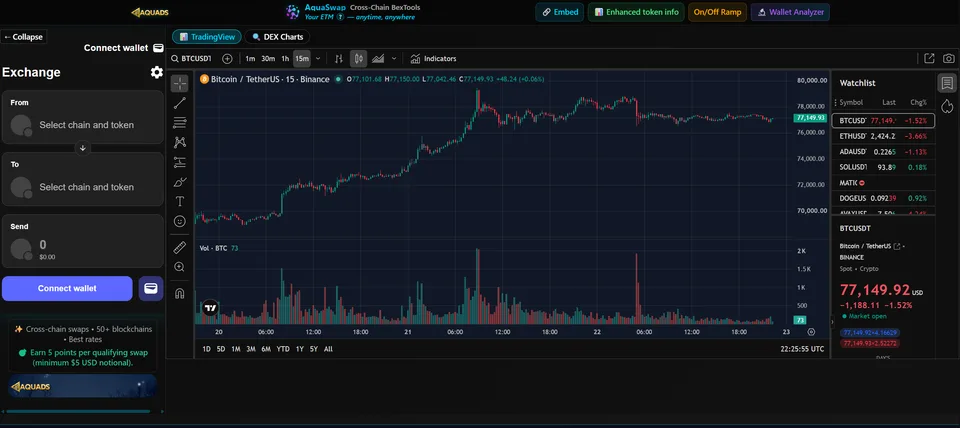Open the BTCUSDT symbol search
The image size is (960, 428).
pyautogui.click(x=191, y=59)
